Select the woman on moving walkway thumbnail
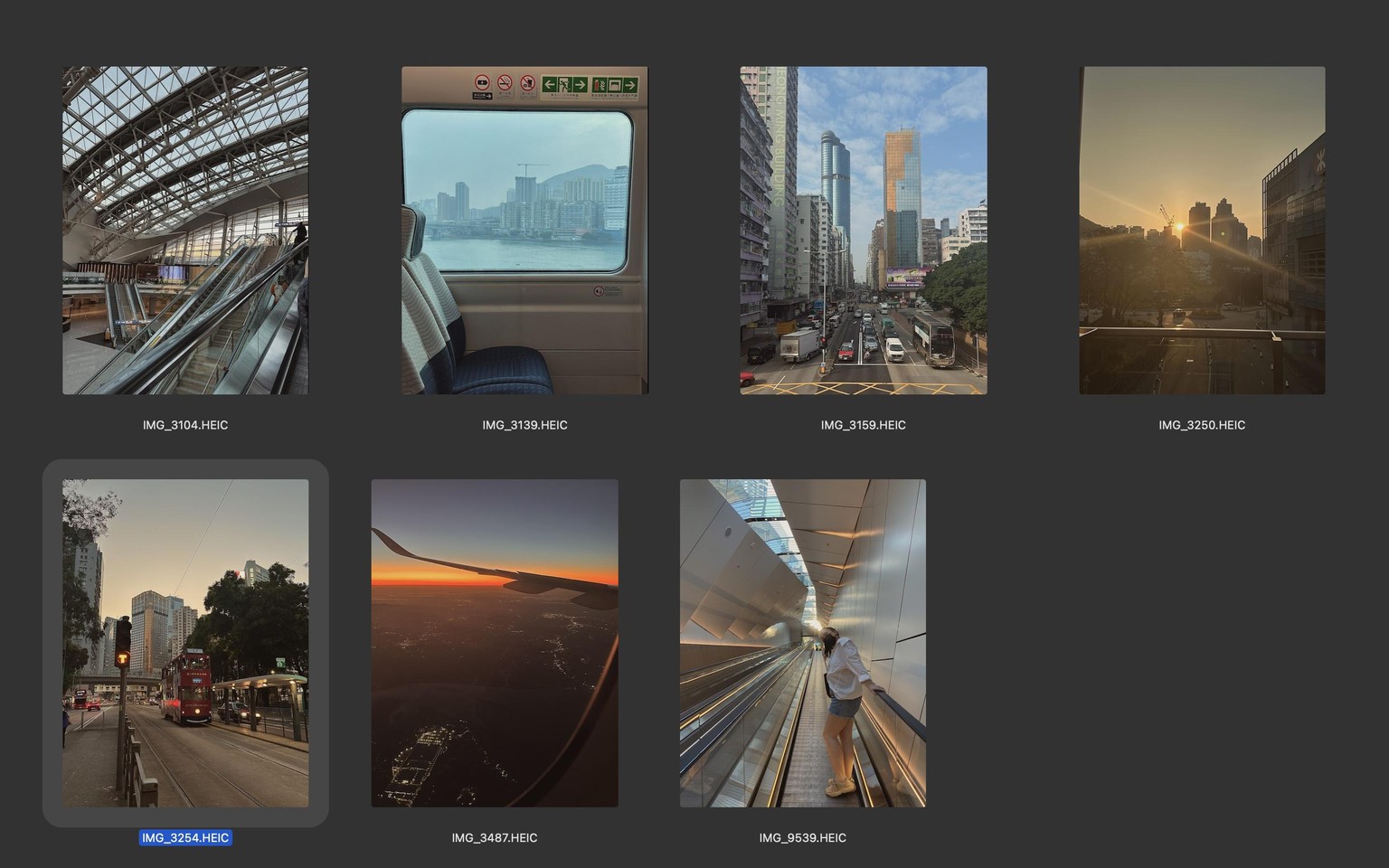1389x868 pixels. click(x=803, y=643)
